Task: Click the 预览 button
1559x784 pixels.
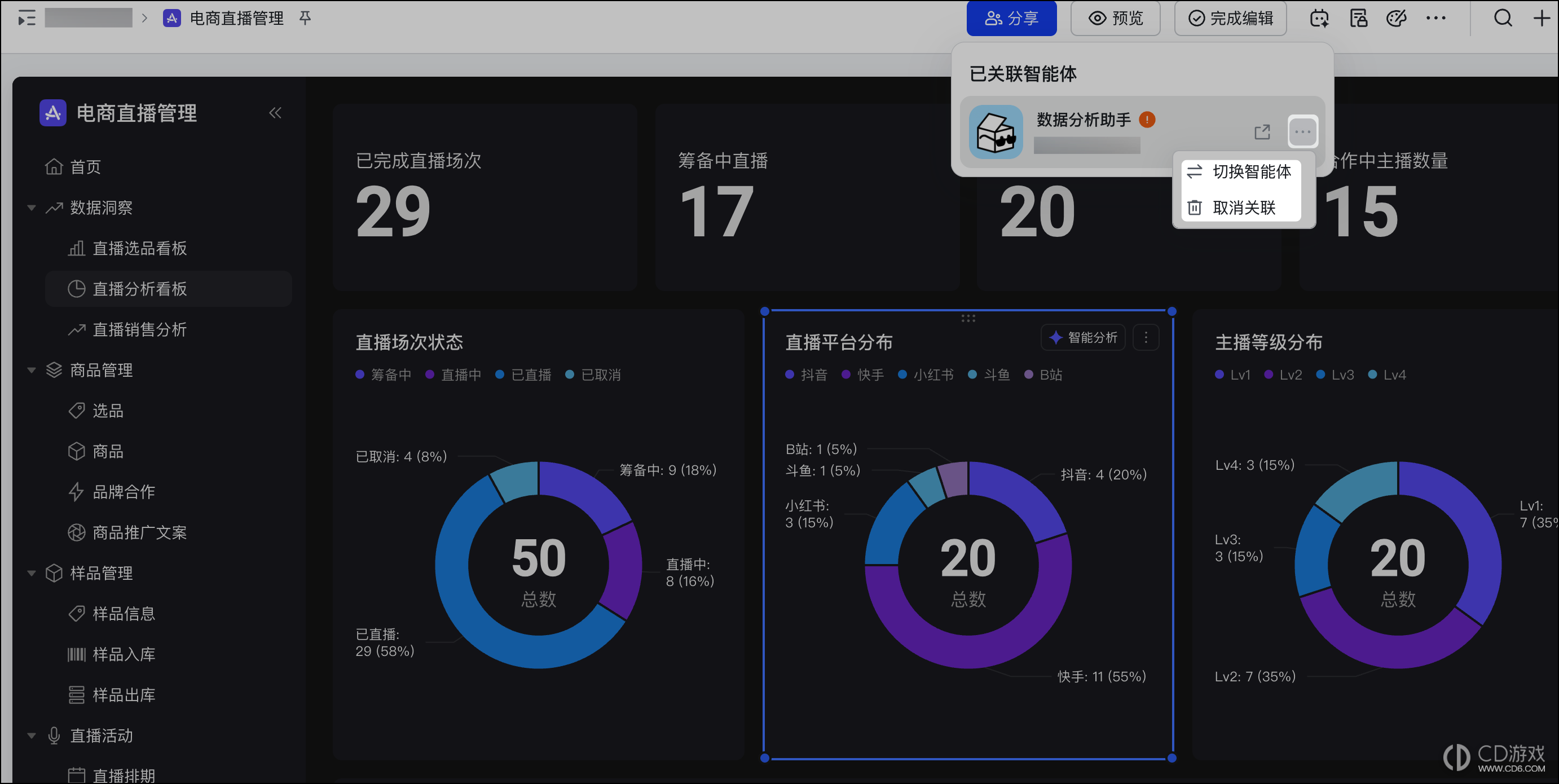Action: pos(1116,18)
